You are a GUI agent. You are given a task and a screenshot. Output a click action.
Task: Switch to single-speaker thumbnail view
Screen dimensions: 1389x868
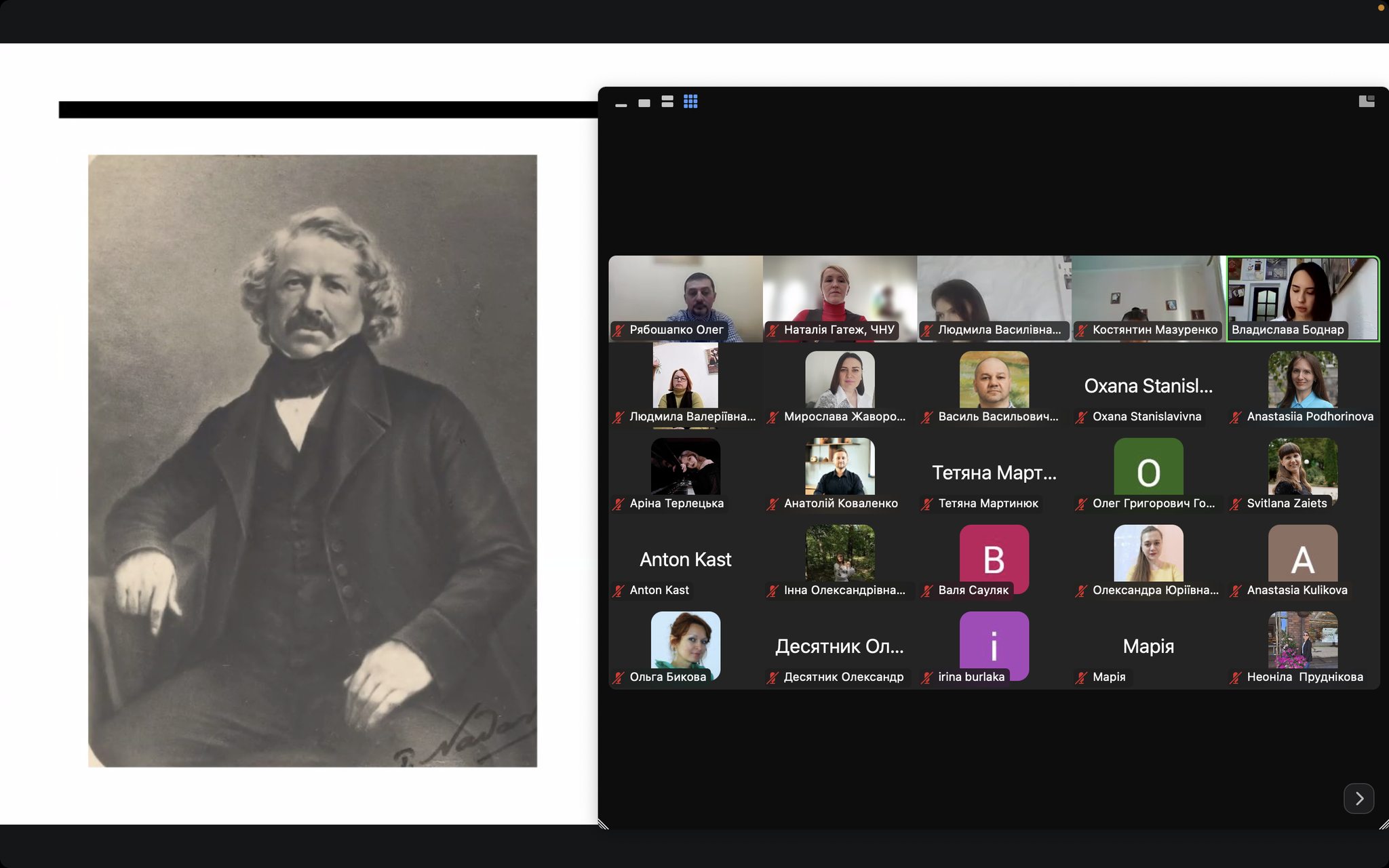[x=644, y=103]
